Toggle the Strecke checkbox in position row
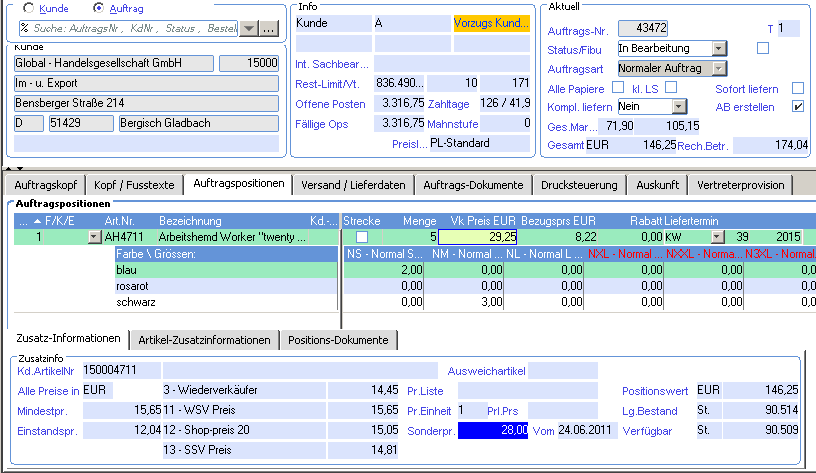The width and height of the screenshot is (816, 473). [362, 237]
